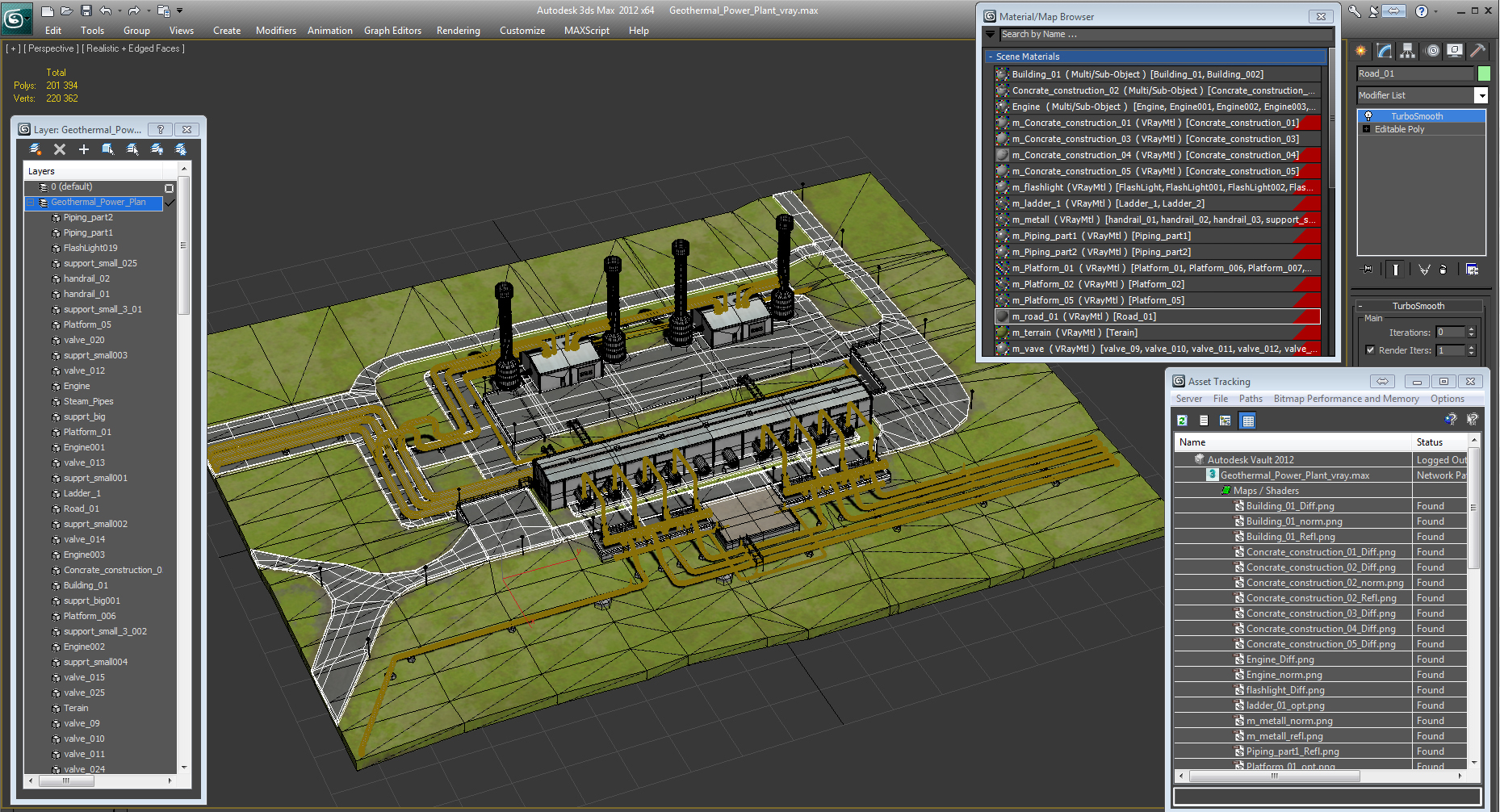The image size is (1500, 812).
Task: Open the Create command panel
Action: pyautogui.click(x=1361, y=50)
